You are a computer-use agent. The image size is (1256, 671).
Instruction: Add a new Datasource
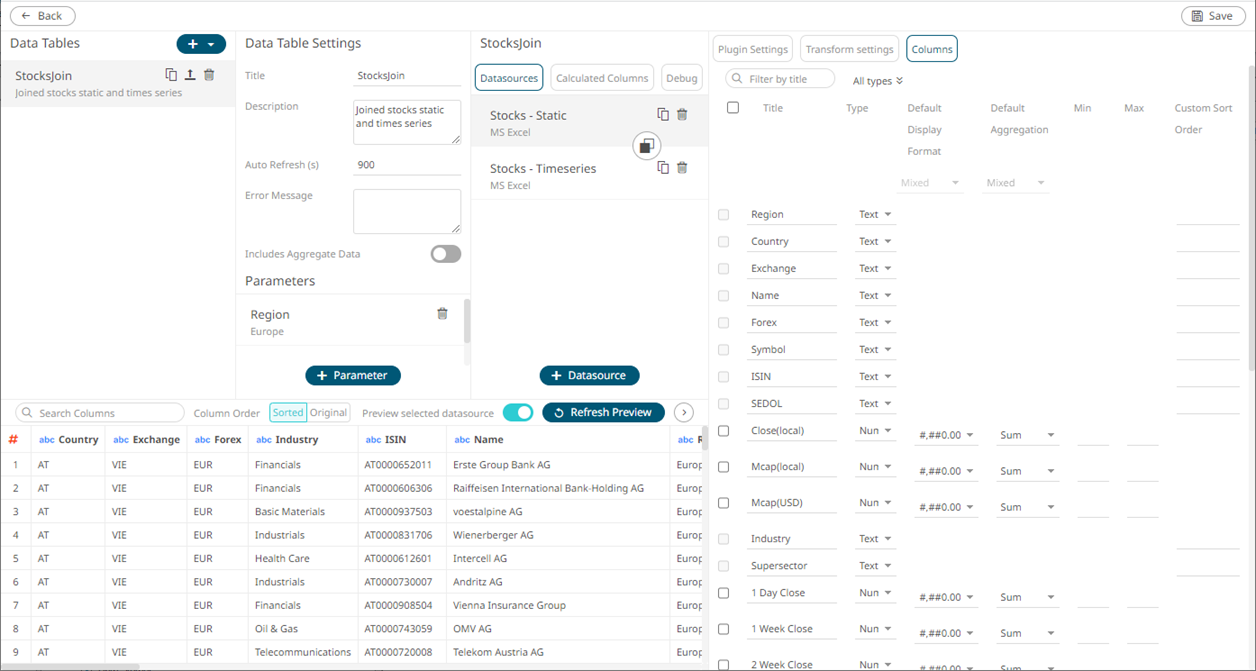click(x=589, y=375)
